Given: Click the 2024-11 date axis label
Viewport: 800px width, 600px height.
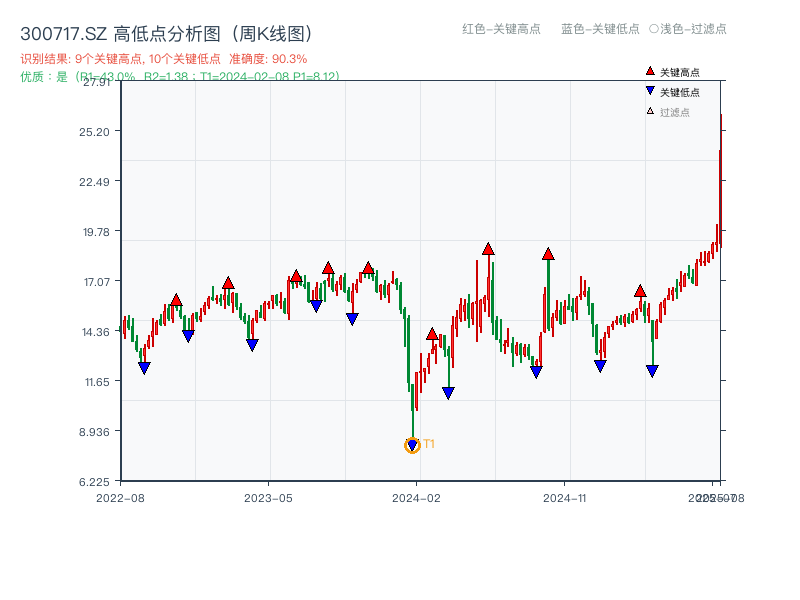Looking at the screenshot, I should click(565, 498).
